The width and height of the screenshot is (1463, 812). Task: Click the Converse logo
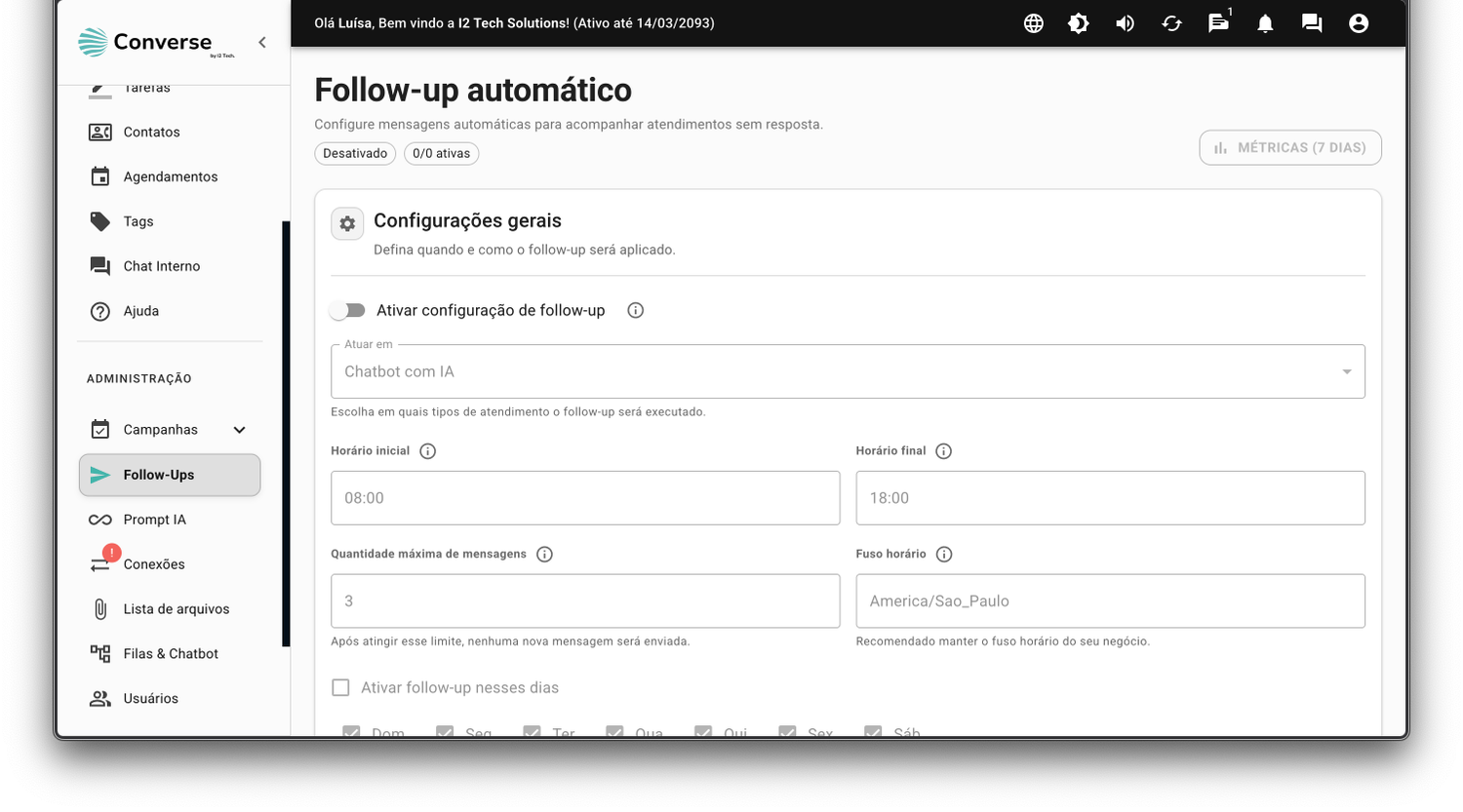pos(156,42)
